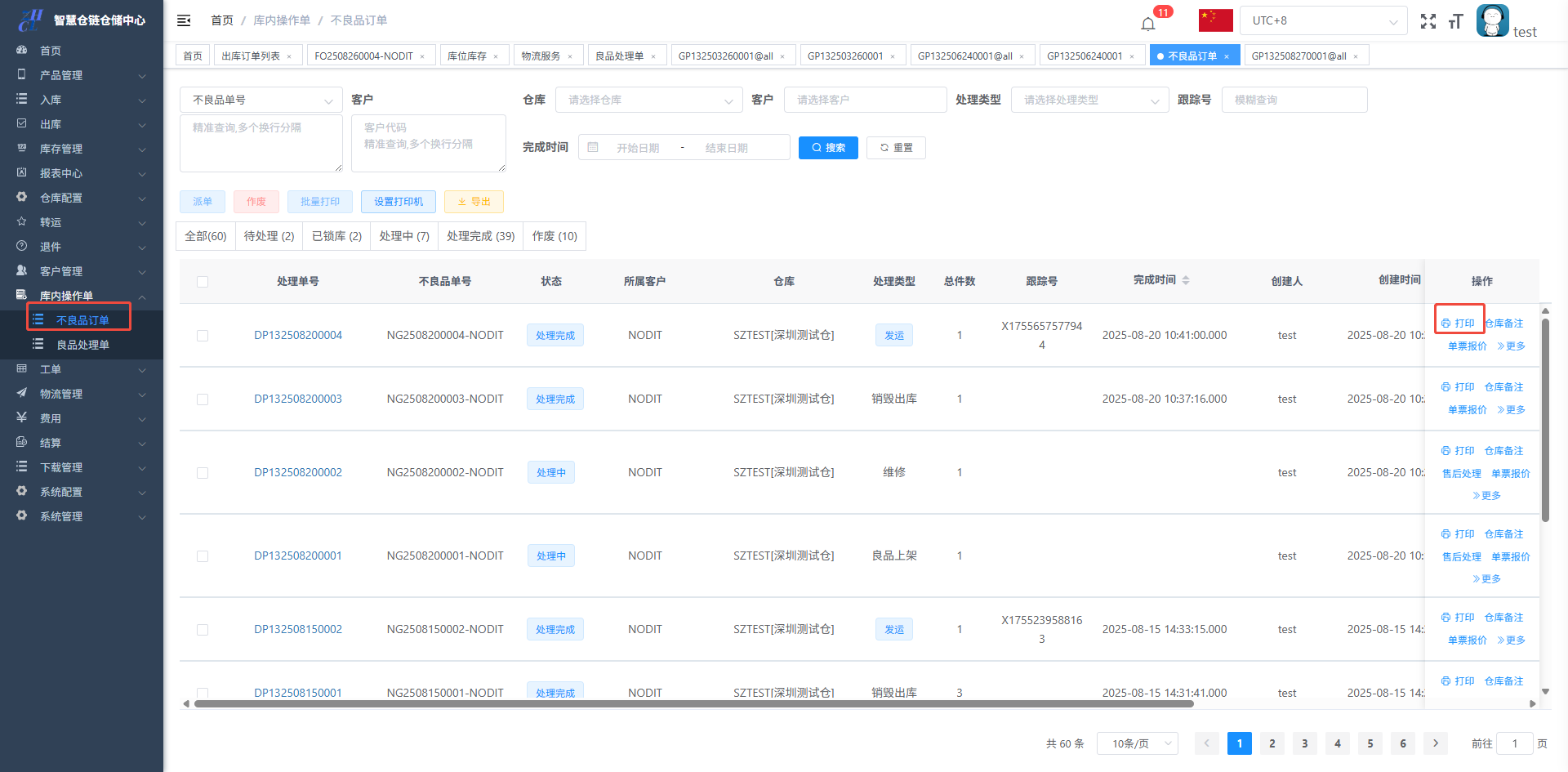Open the notification bell with 11 alerts
Screen dimensions: 1568x772
(x=1148, y=23)
